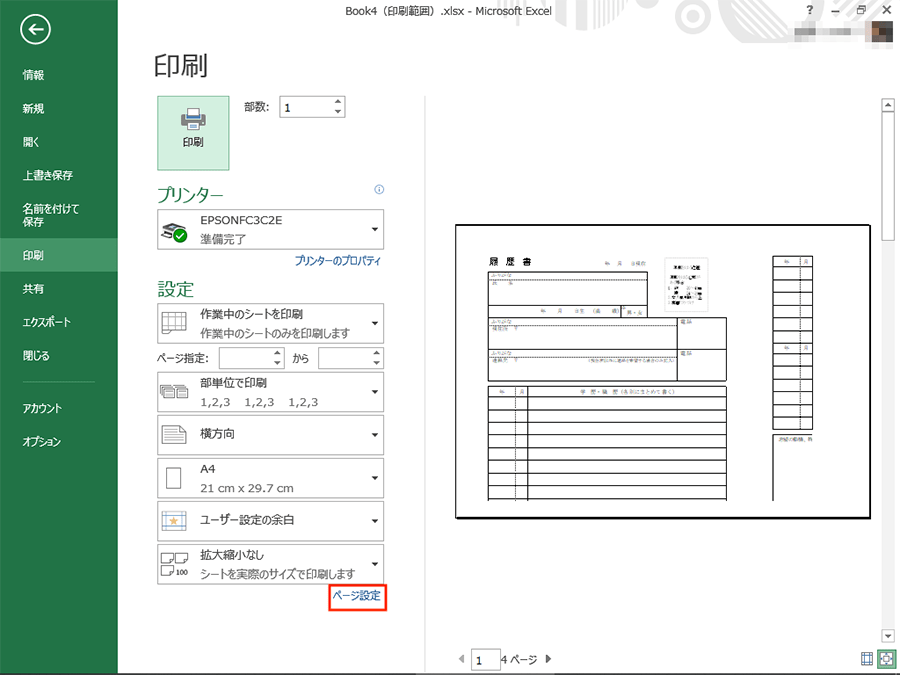Image resolution: width=900 pixels, height=675 pixels.
Task: Open the プリンターのプロパティ link
Action: [x=338, y=261]
